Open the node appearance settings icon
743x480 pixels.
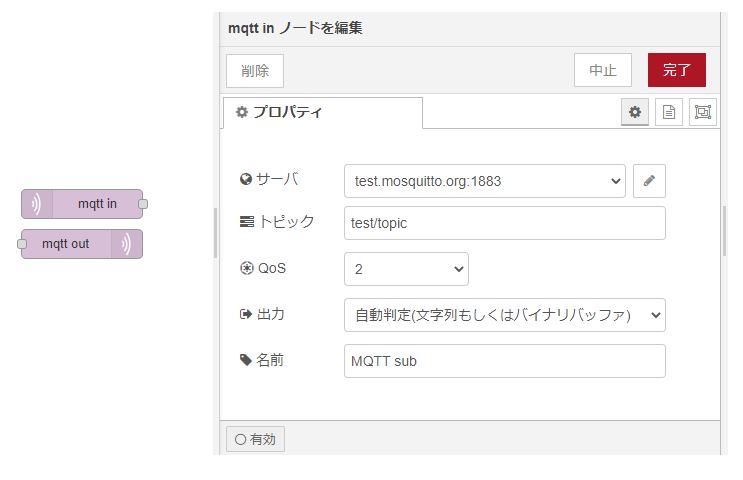[x=703, y=113]
